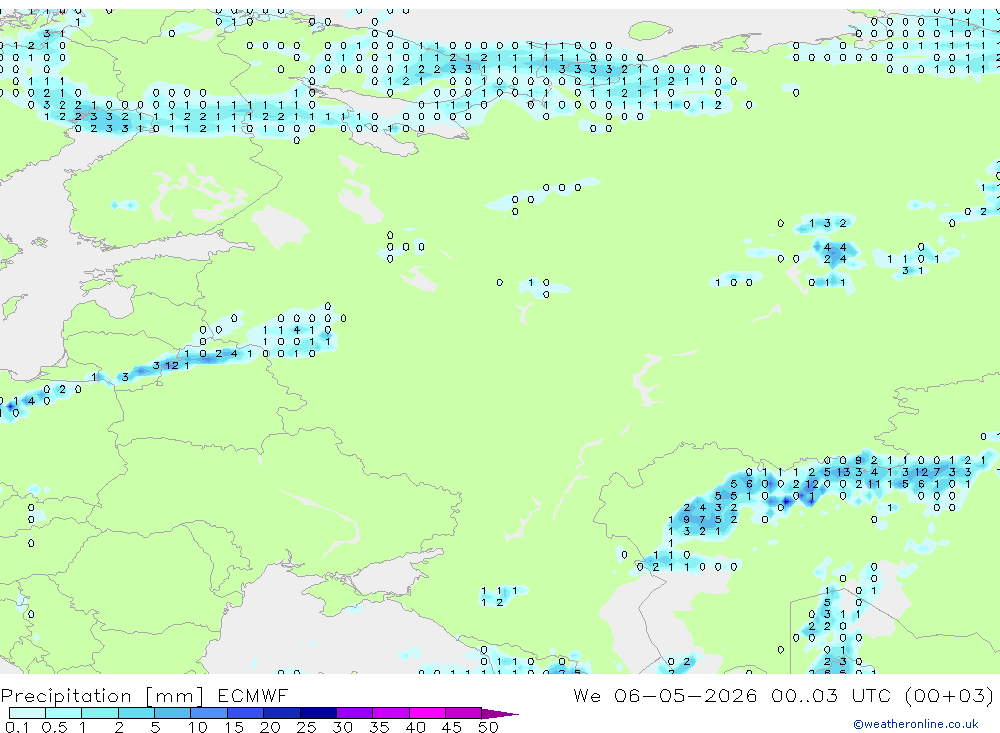Pick the 45–50 mm dark magenta legend swatch
This screenshot has height=733, width=1000.
coord(464,713)
